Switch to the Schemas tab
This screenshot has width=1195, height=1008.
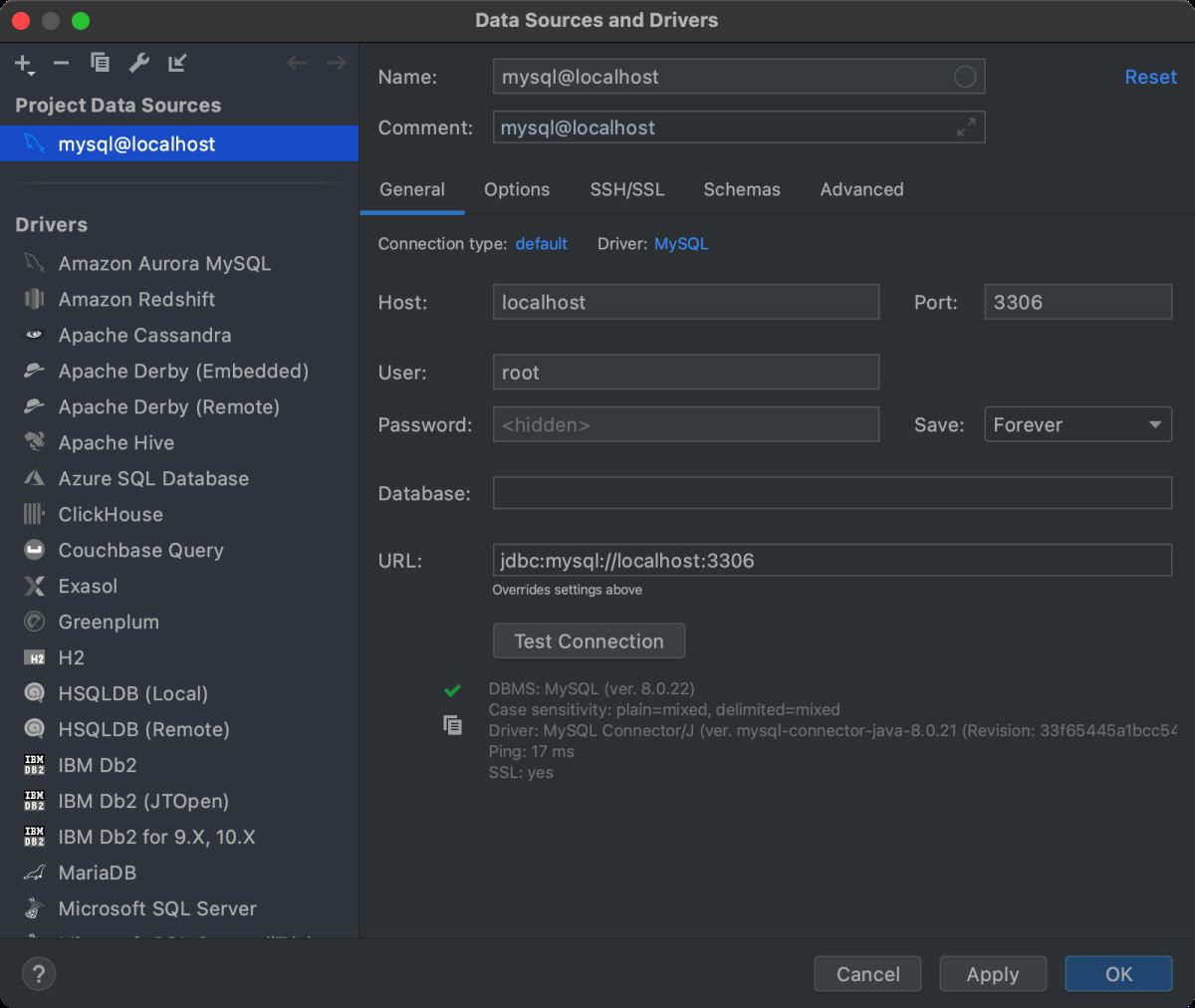coord(742,189)
